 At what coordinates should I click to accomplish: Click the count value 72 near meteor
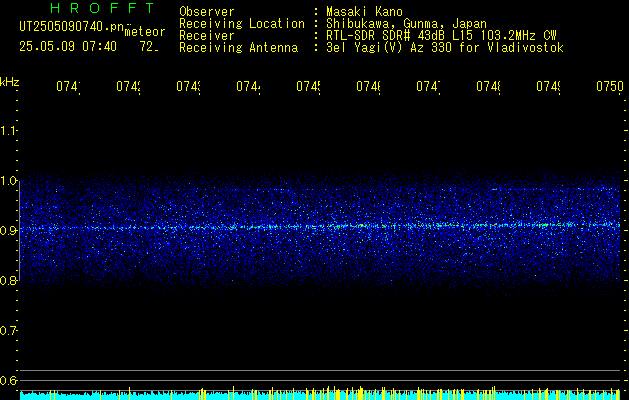point(149,47)
